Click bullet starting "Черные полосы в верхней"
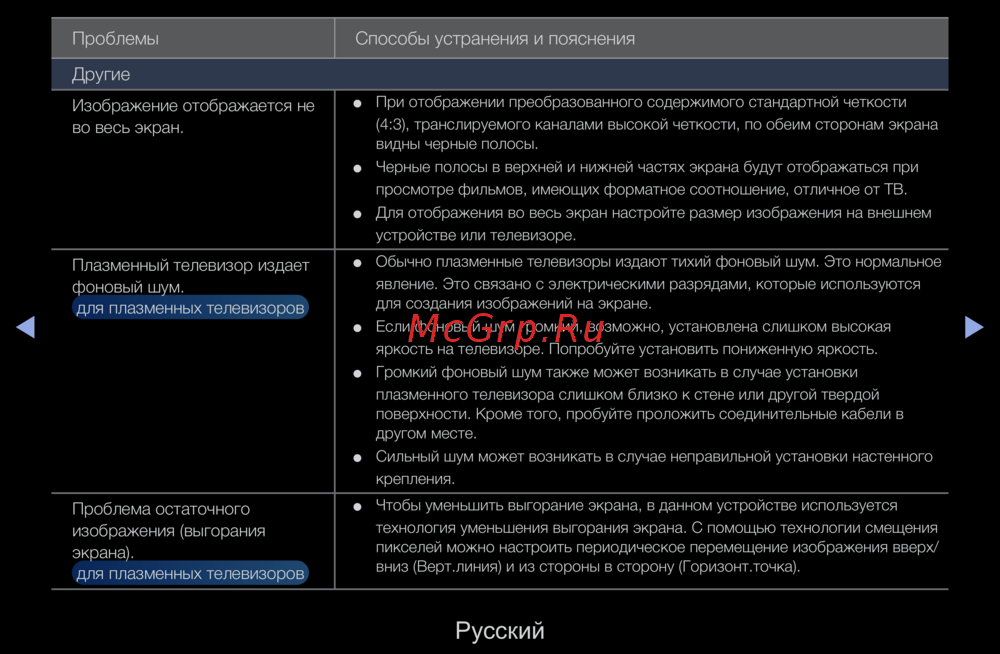This screenshot has height=654, width=1000. pos(645,178)
